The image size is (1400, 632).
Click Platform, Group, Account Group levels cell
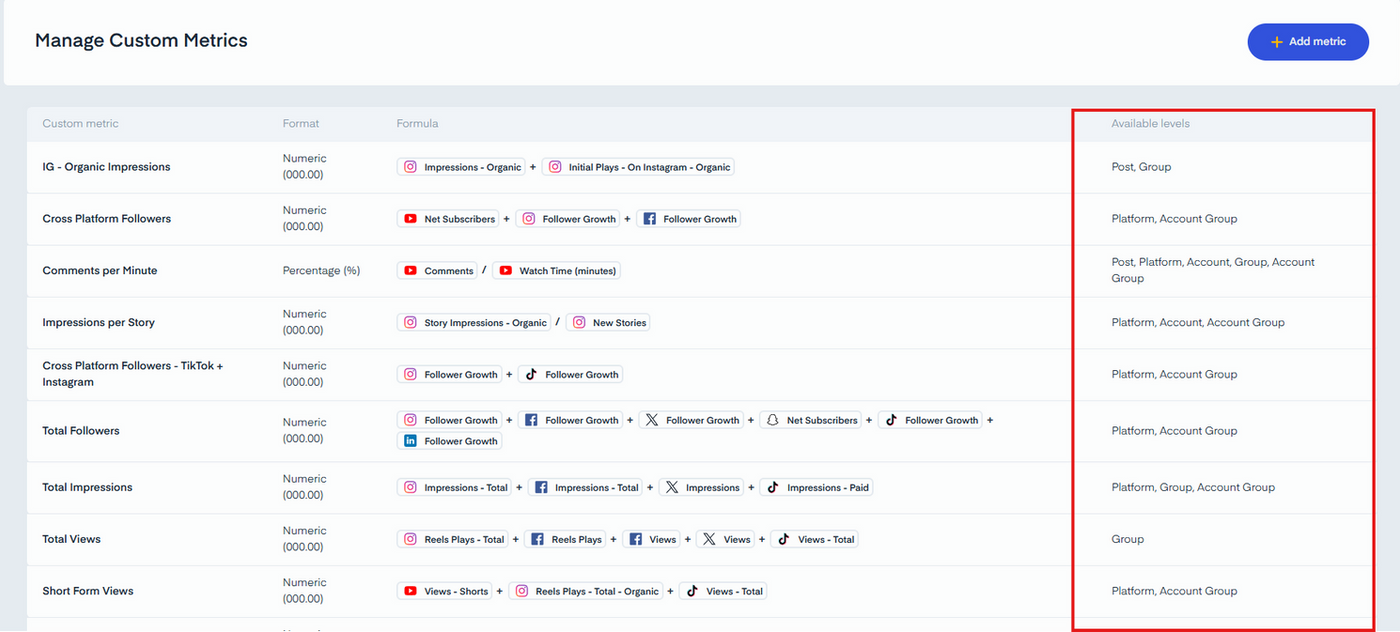(x=1193, y=488)
